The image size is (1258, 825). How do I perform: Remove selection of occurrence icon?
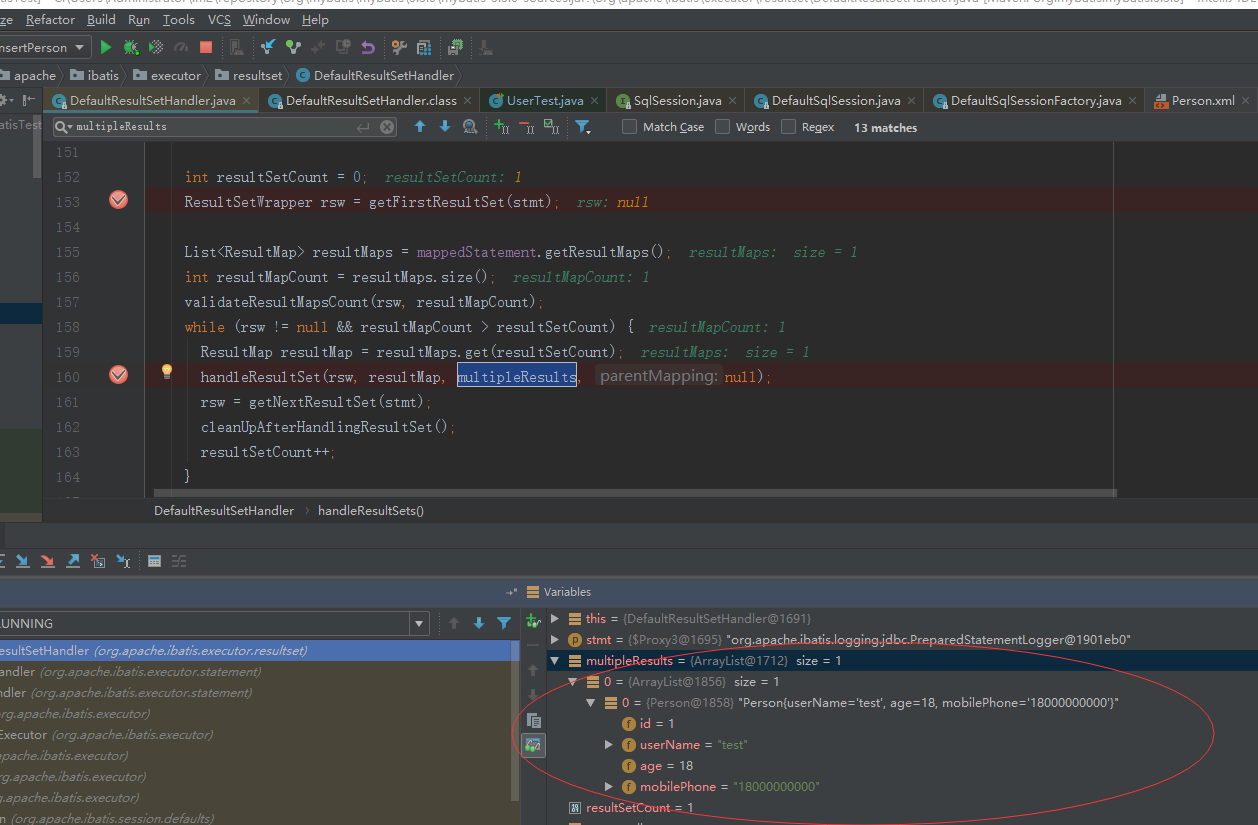tap(527, 127)
